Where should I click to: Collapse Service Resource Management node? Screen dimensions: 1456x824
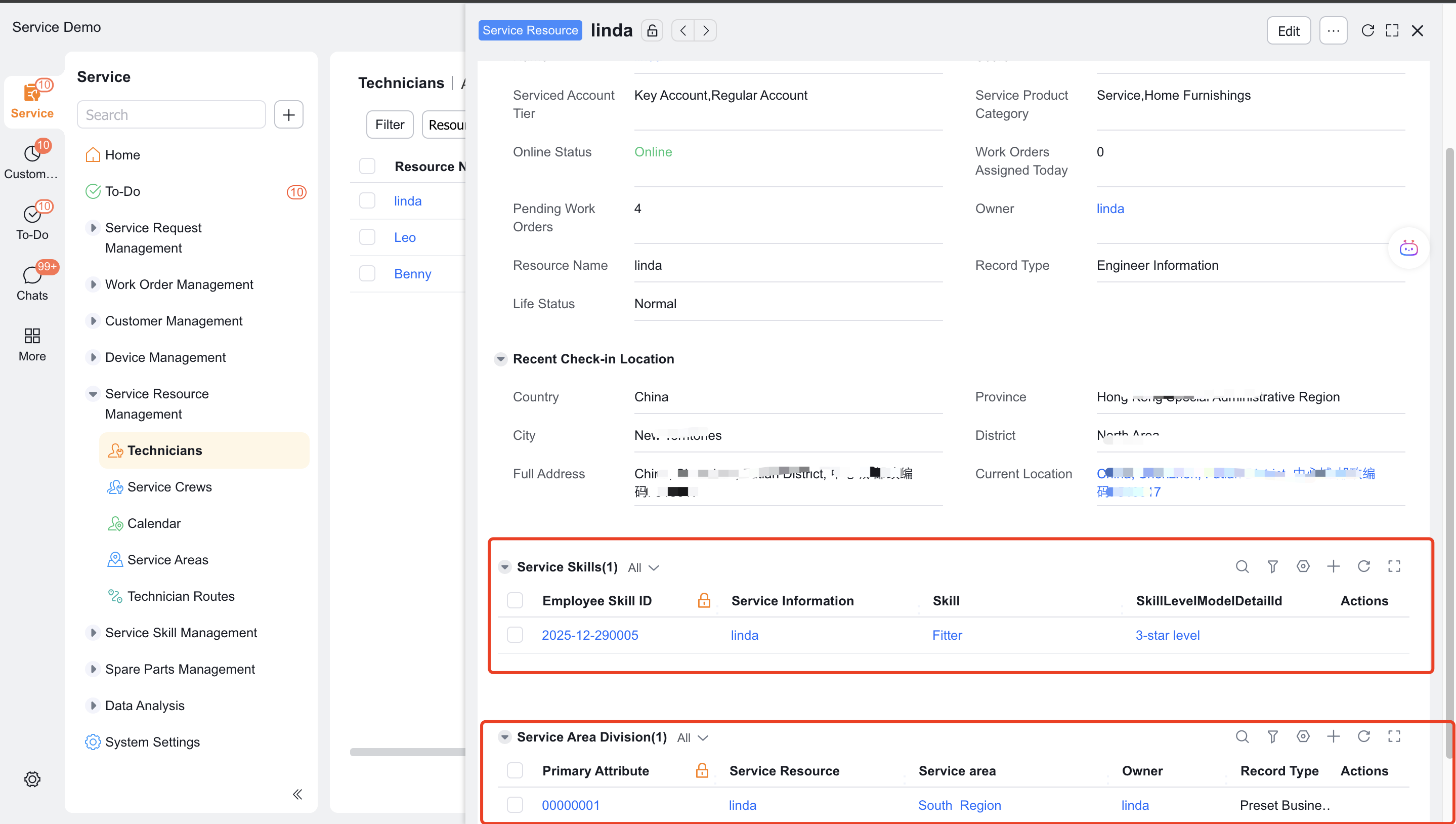point(93,394)
